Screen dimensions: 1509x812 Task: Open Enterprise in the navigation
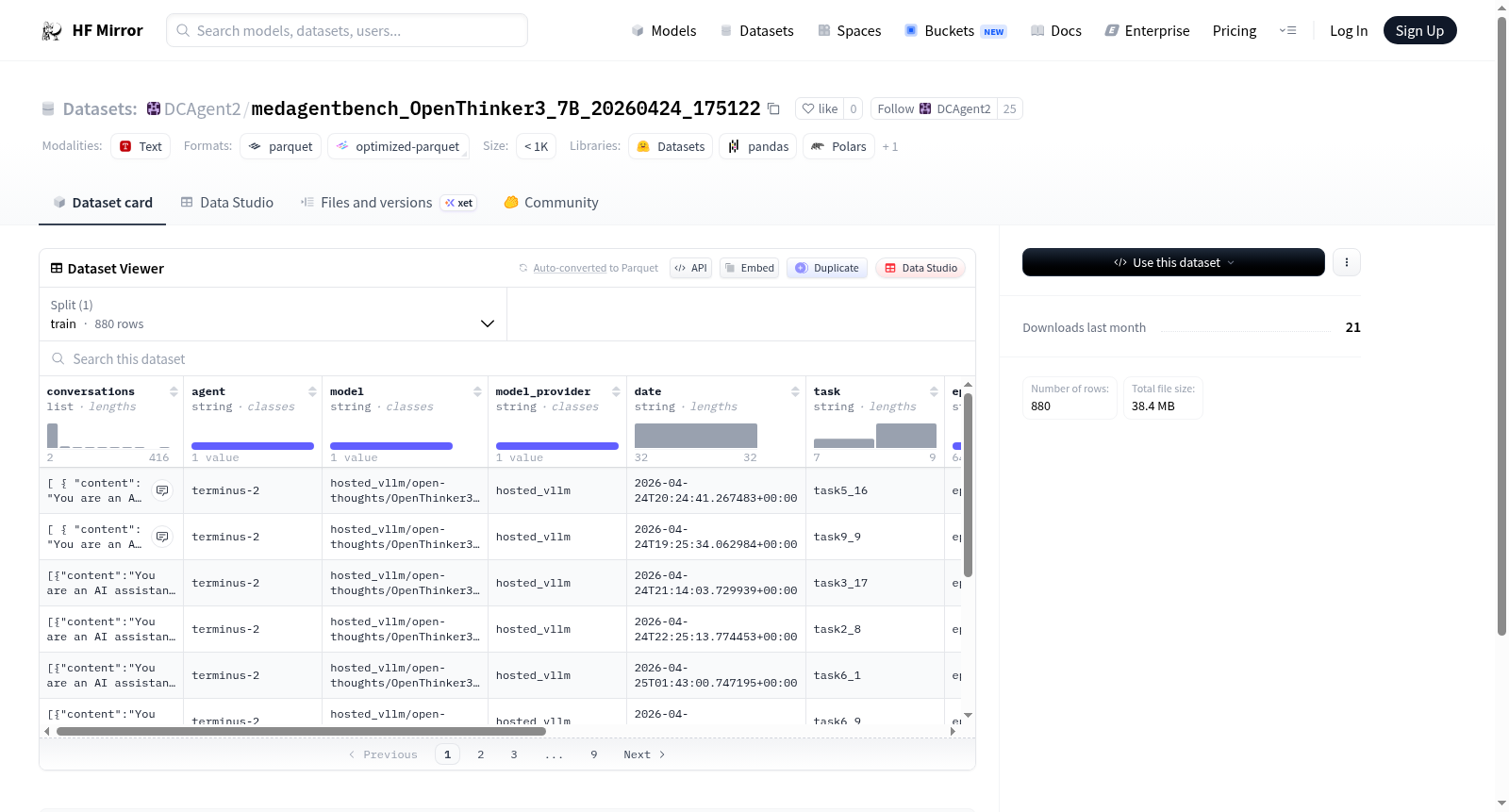pos(1147,30)
